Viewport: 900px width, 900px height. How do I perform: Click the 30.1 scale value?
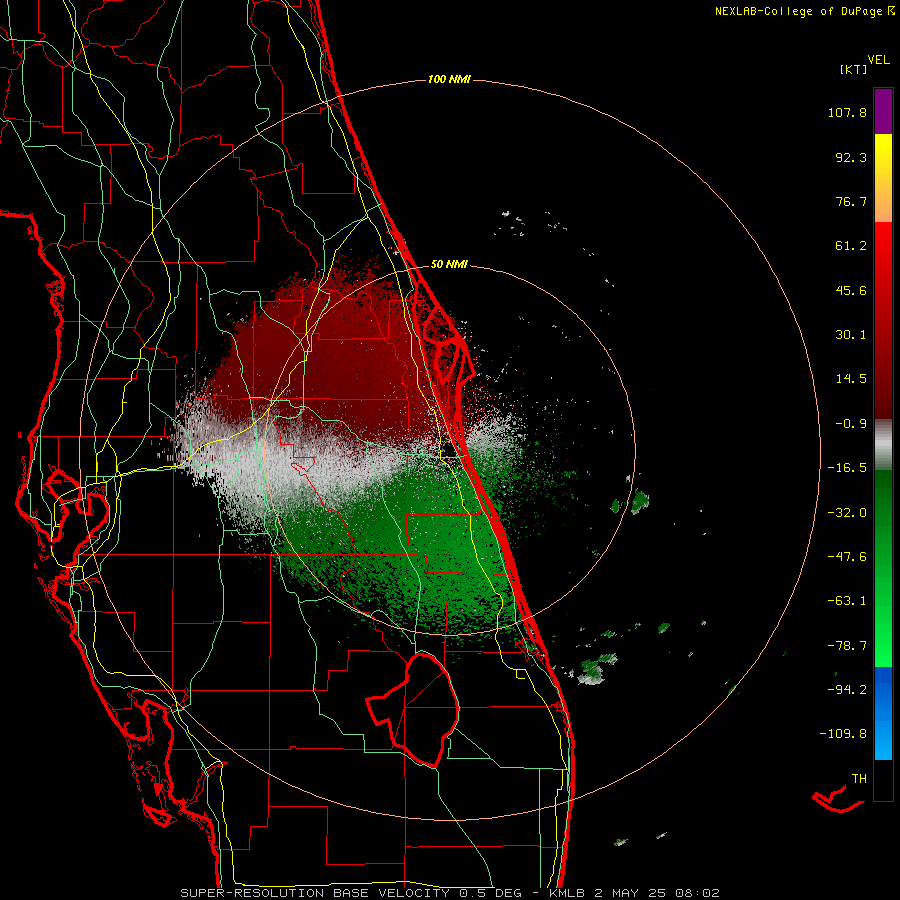851,335
